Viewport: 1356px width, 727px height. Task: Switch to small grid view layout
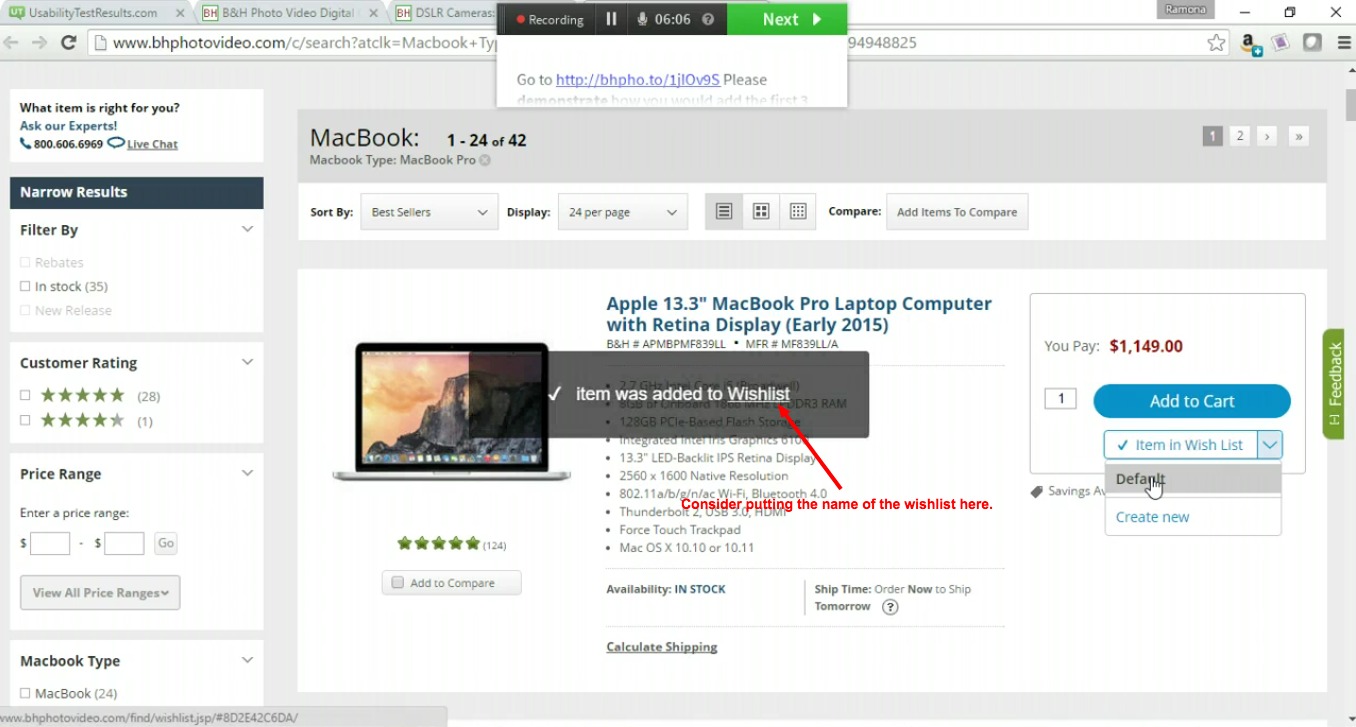[798, 211]
